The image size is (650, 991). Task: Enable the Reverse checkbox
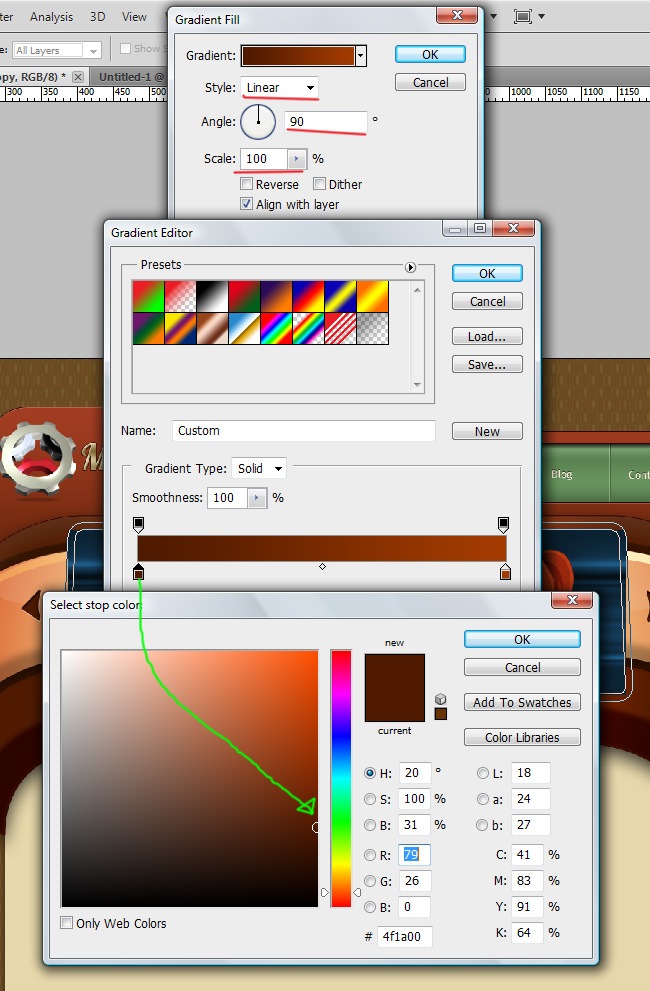(247, 184)
